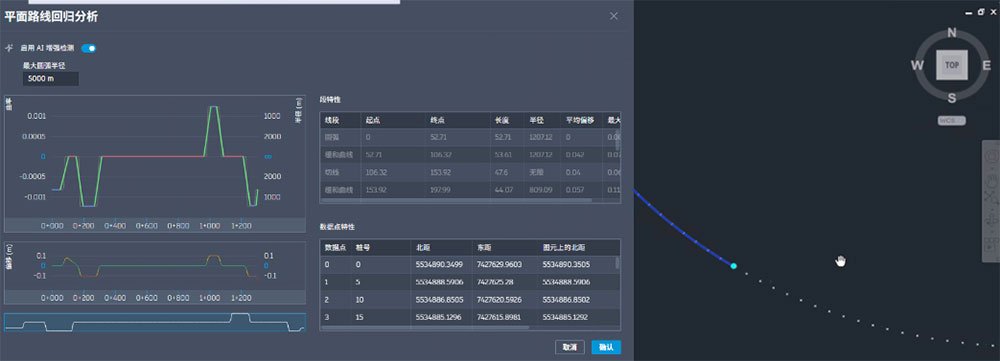Select the cyan grip point on the alignment
The width and height of the screenshot is (1000, 361).
coord(733,265)
